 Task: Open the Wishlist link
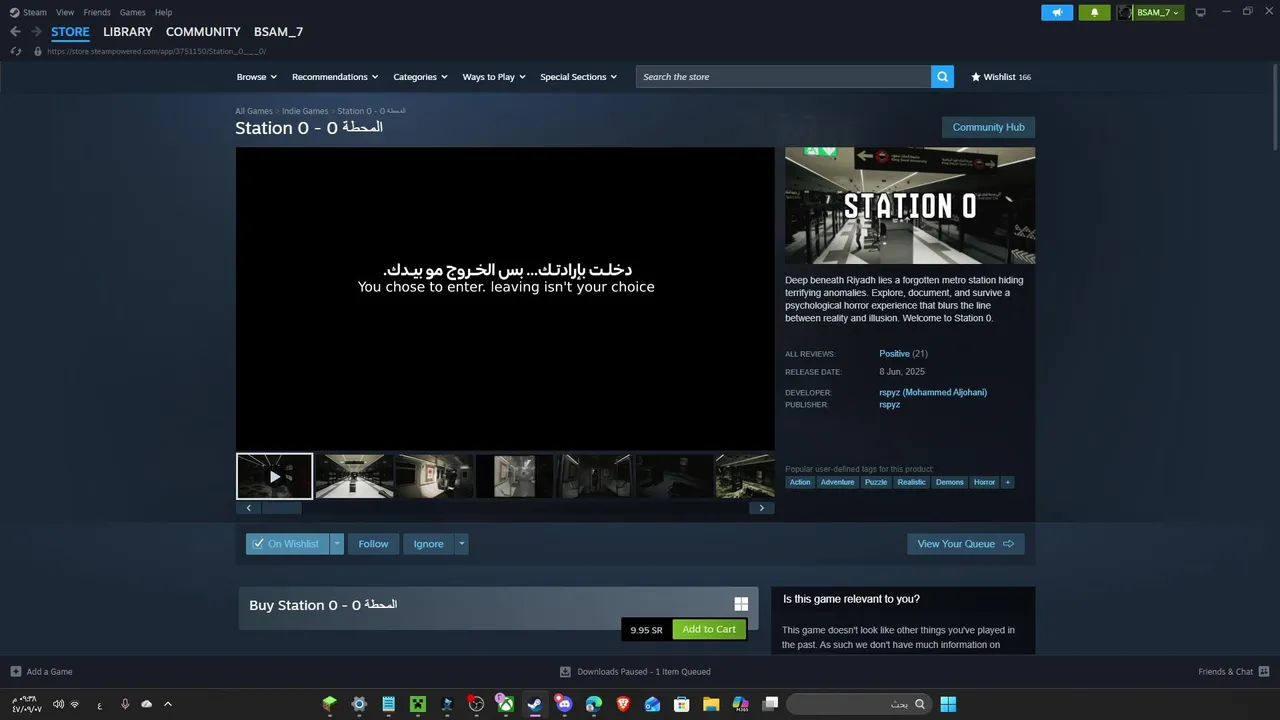click(1001, 77)
